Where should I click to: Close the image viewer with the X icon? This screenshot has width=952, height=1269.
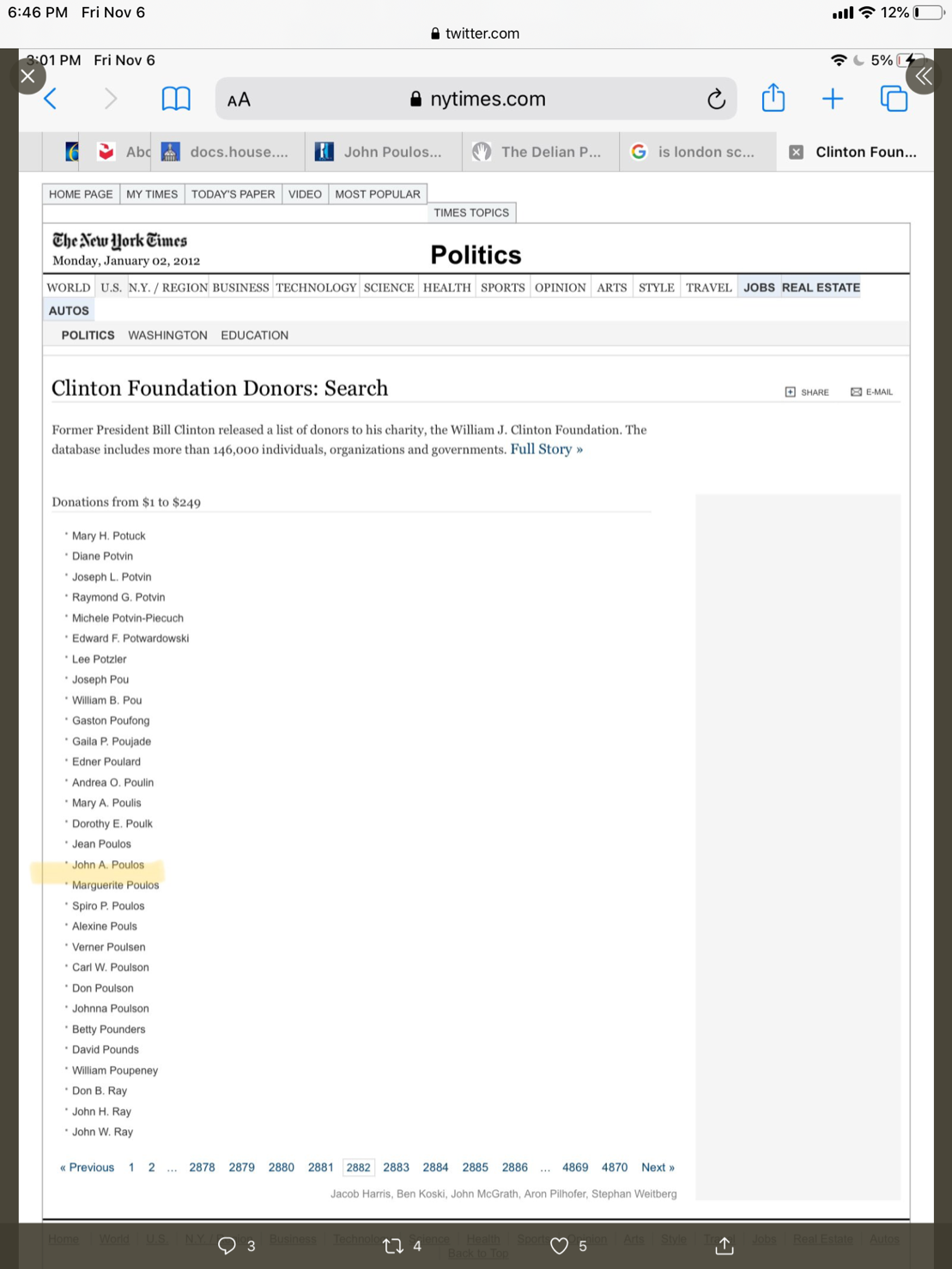[27, 76]
